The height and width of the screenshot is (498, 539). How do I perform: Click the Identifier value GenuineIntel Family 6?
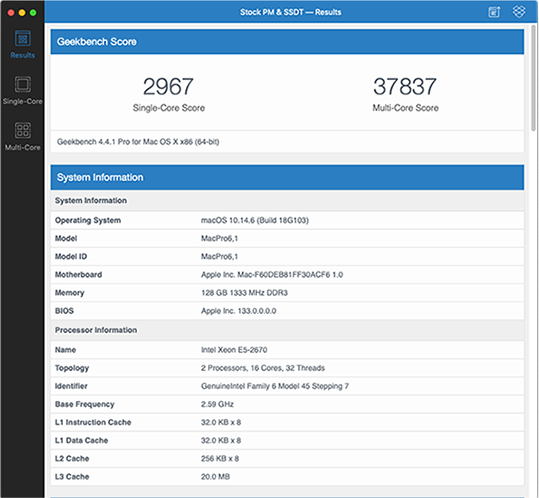pyautogui.click(x=275, y=386)
